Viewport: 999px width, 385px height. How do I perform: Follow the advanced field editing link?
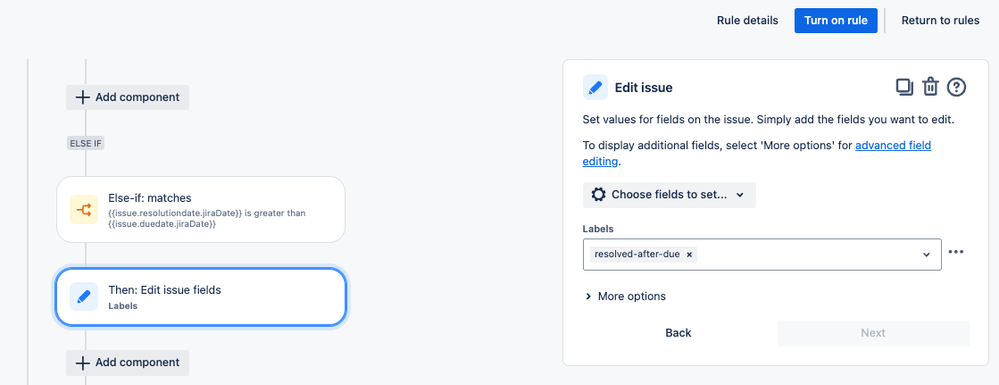pos(757,154)
